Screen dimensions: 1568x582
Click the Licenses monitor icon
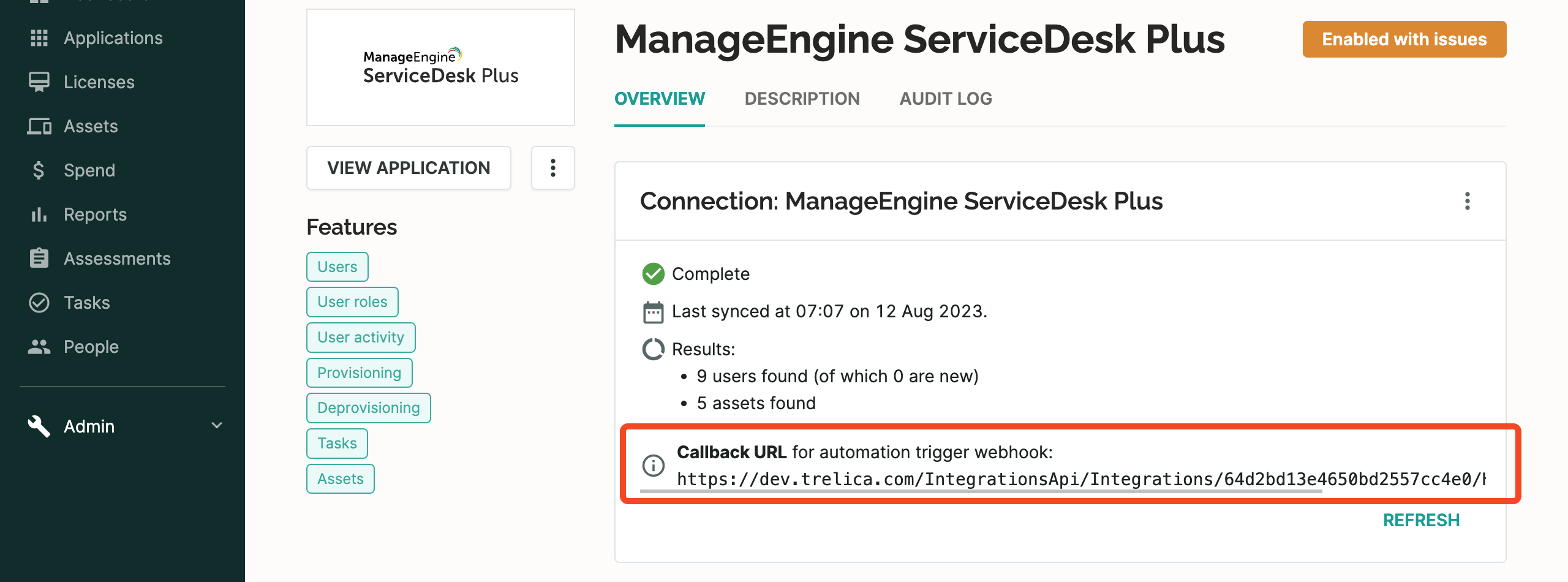coord(39,82)
